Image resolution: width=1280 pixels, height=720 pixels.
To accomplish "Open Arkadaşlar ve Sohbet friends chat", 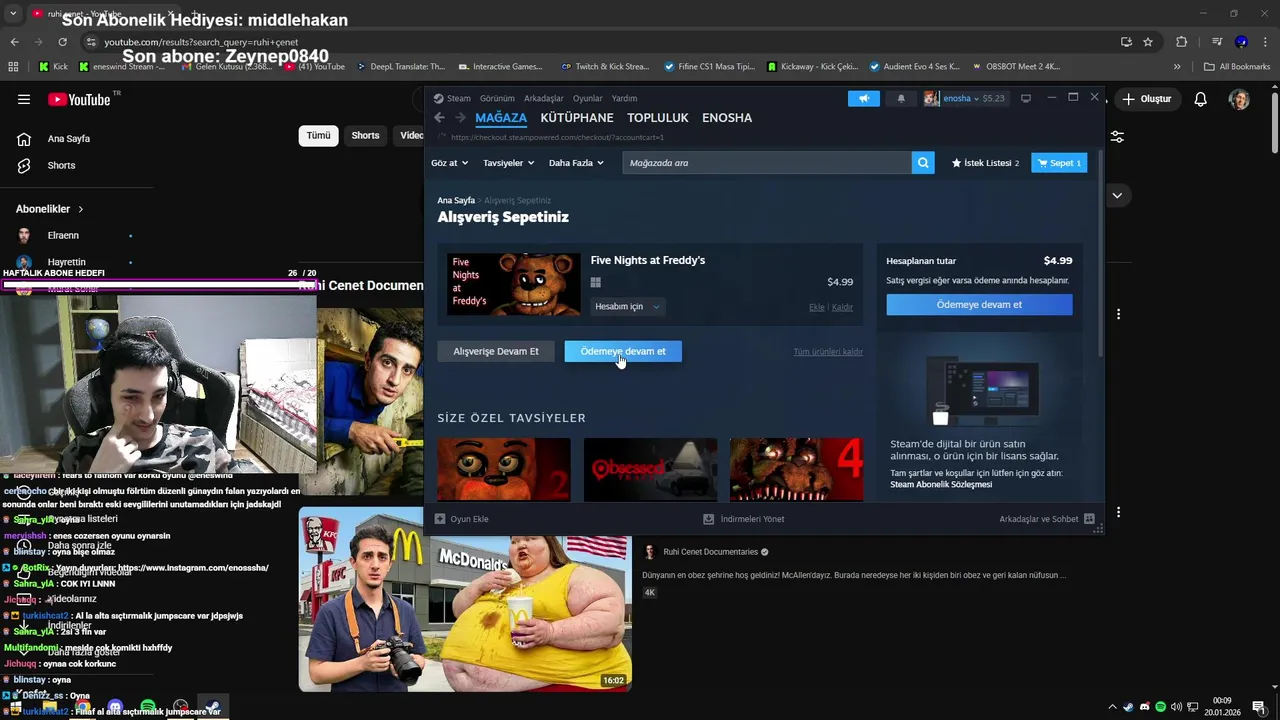I will 1047,519.
